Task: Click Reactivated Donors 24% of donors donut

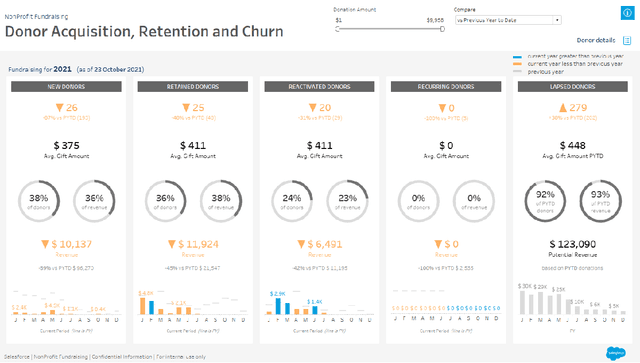Action: point(292,201)
